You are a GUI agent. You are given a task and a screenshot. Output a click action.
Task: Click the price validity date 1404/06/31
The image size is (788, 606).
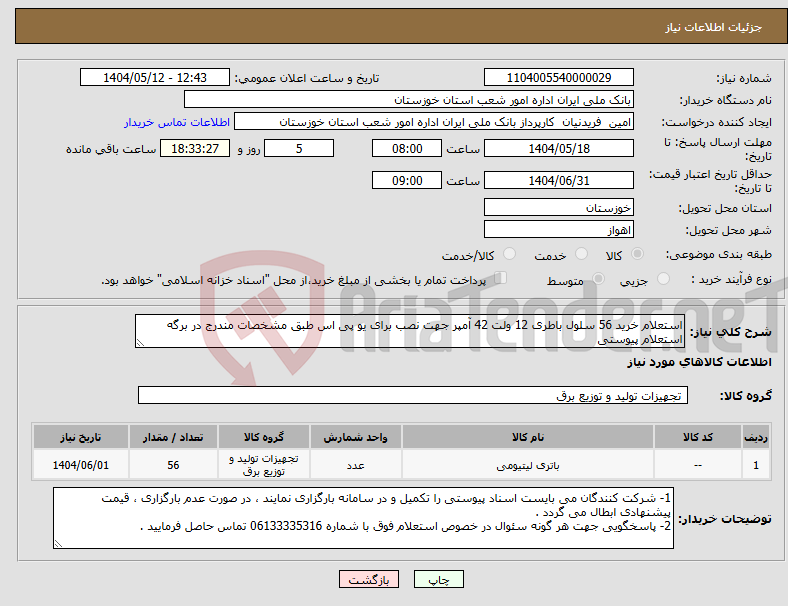tap(559, 180)
